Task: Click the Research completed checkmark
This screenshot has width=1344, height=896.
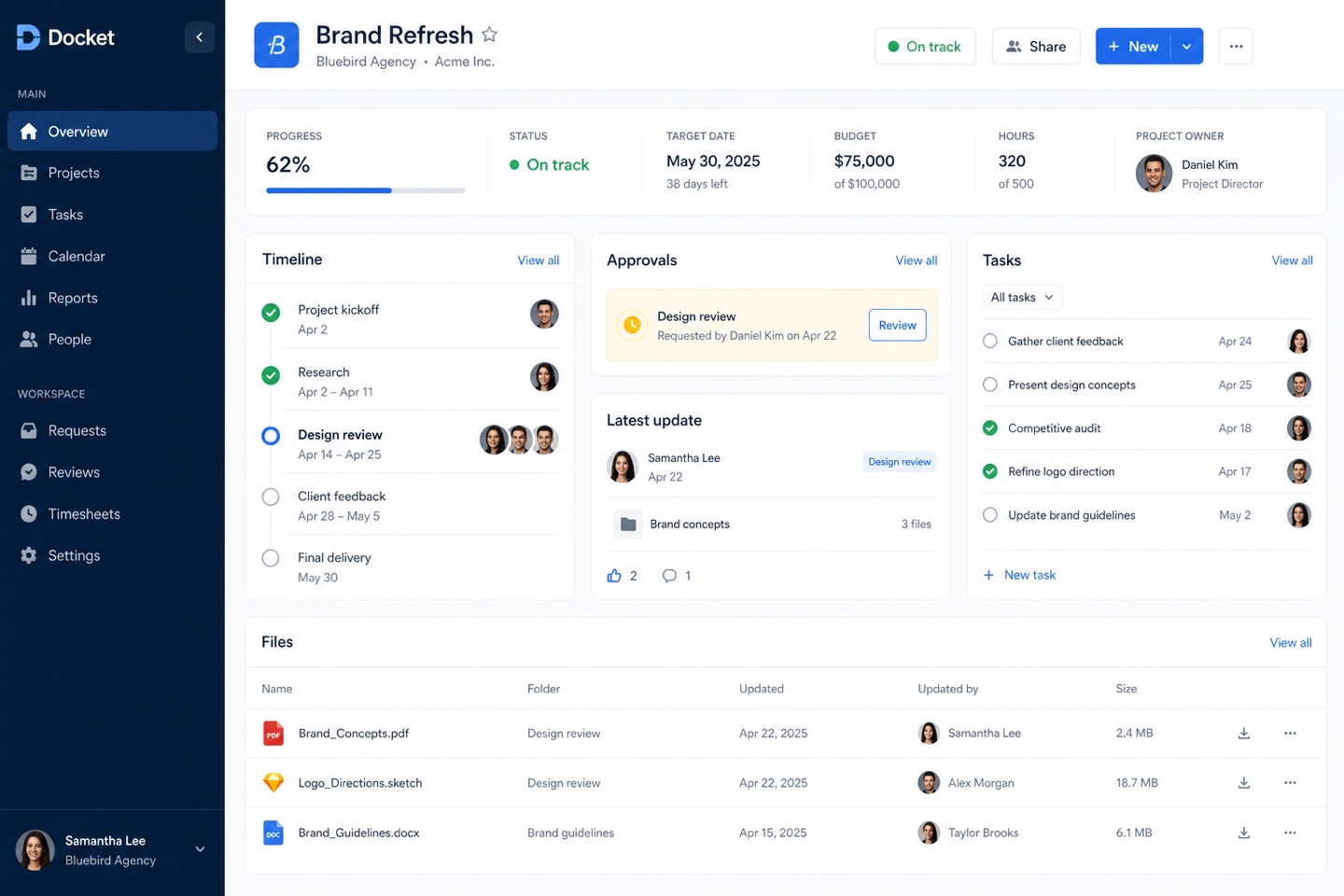Action: 271,375
